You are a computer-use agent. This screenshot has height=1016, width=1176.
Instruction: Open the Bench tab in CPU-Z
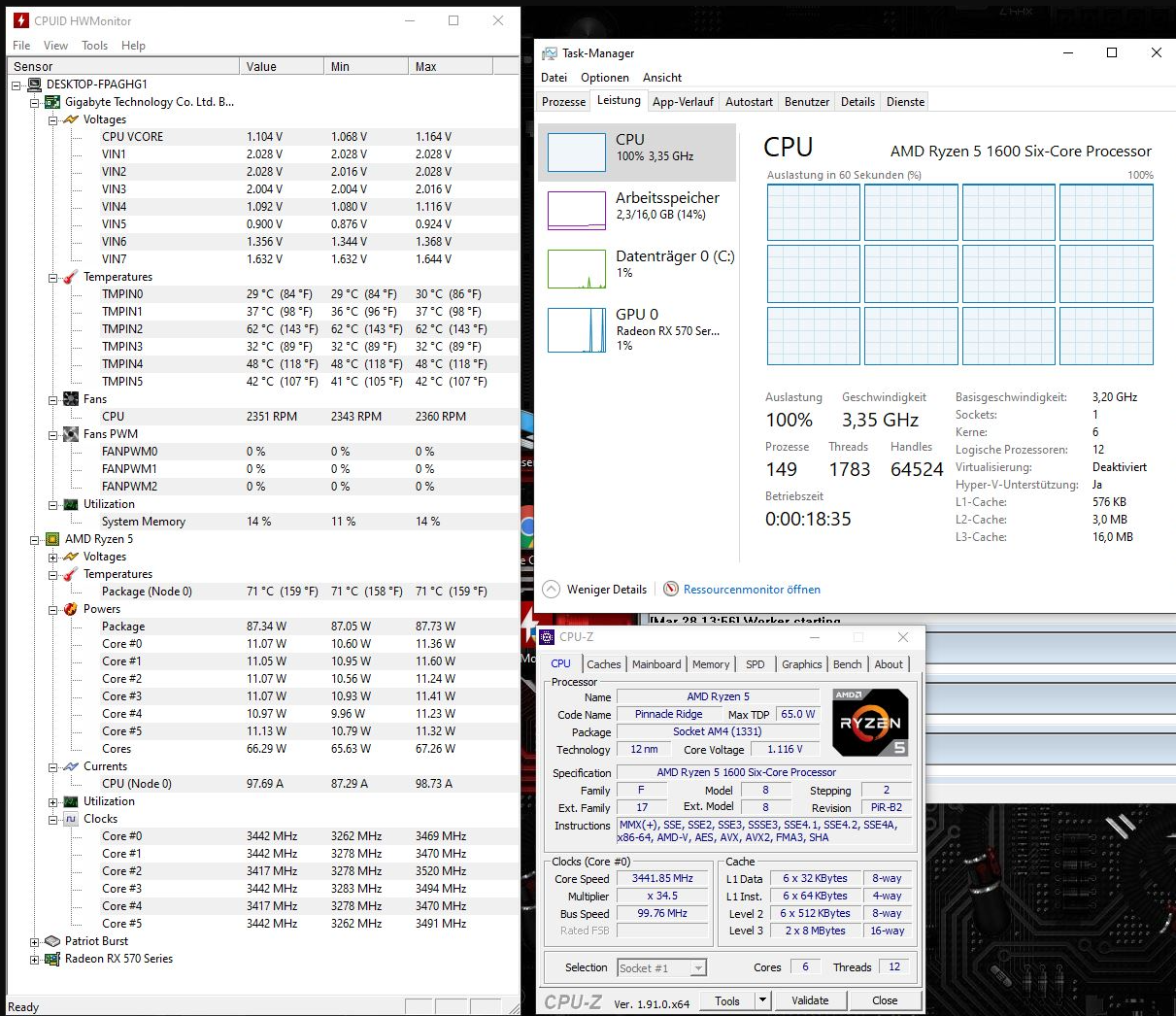[848, 664]
